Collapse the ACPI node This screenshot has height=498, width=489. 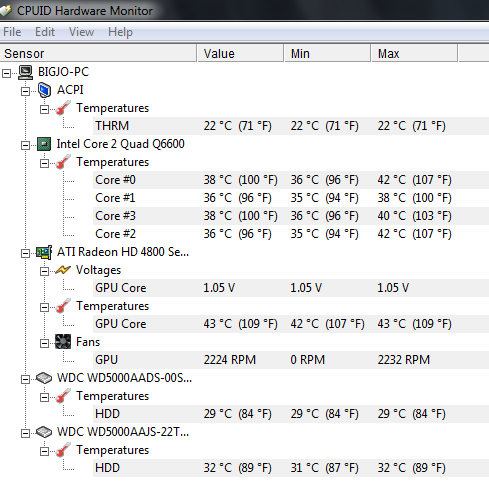[x=25, y=91]
